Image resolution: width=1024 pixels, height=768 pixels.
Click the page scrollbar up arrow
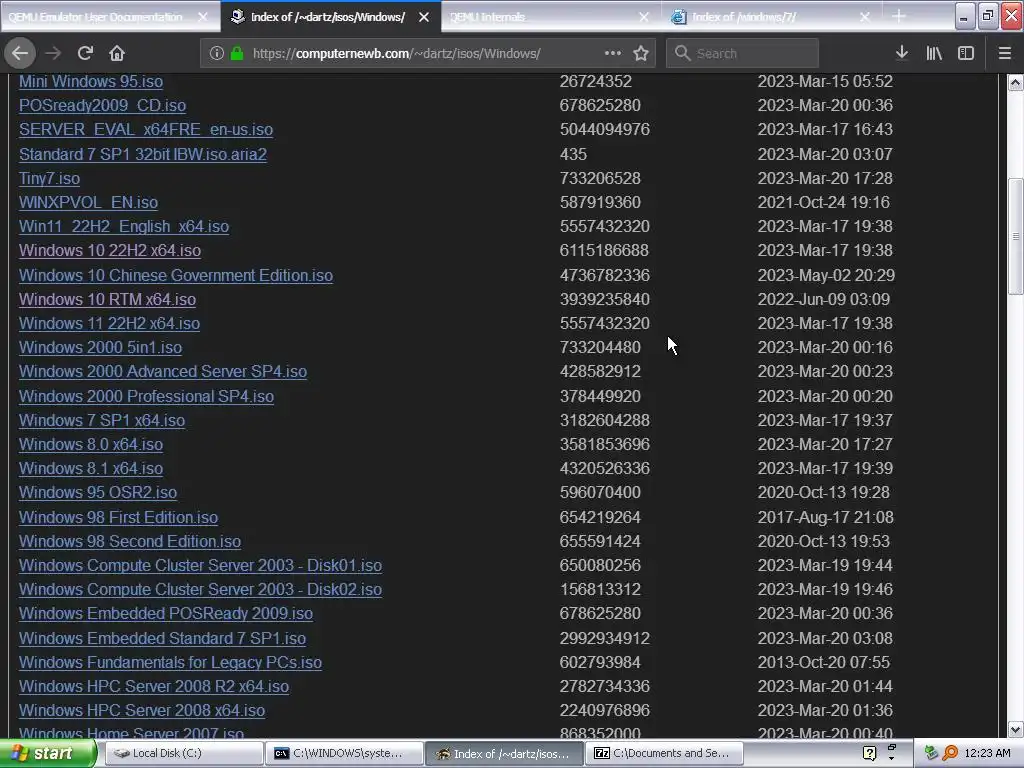coord(1016,82)
